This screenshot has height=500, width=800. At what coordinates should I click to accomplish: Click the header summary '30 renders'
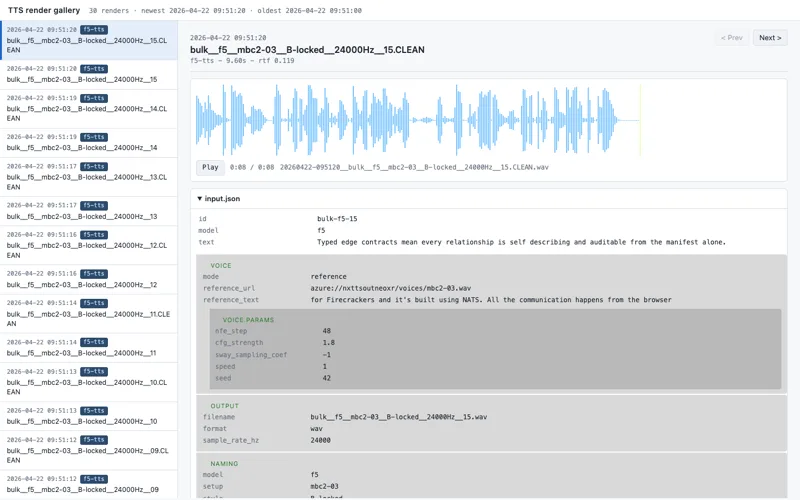[109, 11]
